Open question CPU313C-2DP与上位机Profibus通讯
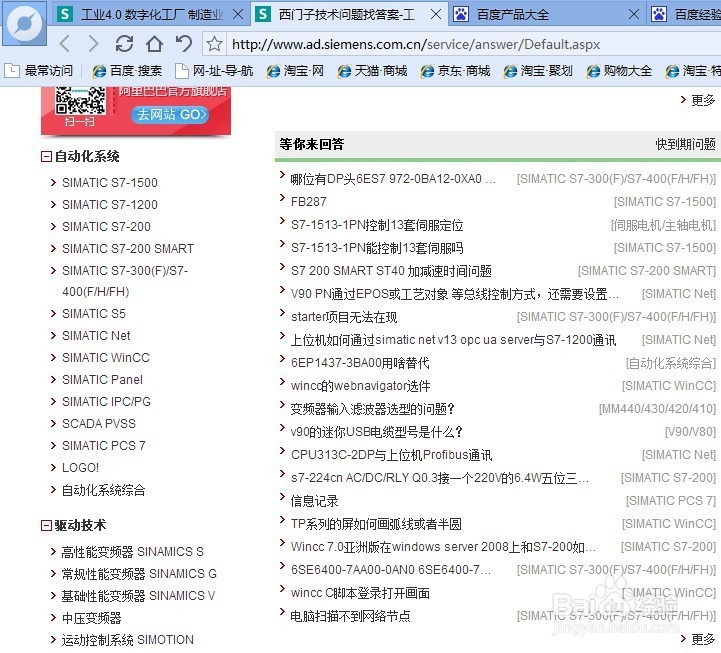This screenshot has width=721, height=653. pos(391,455)
